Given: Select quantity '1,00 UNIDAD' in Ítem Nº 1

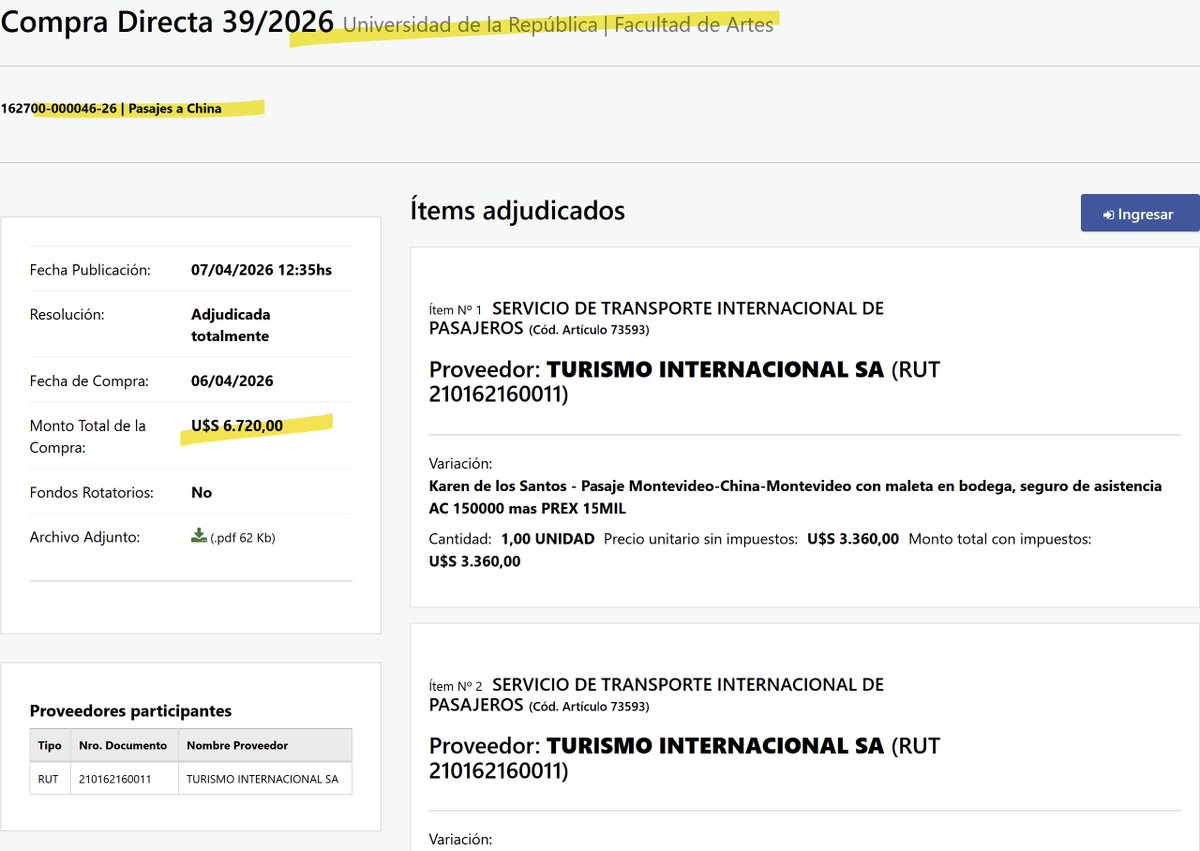Looking at the screenshot, I should pyautogui.click(x=548, y=539).
